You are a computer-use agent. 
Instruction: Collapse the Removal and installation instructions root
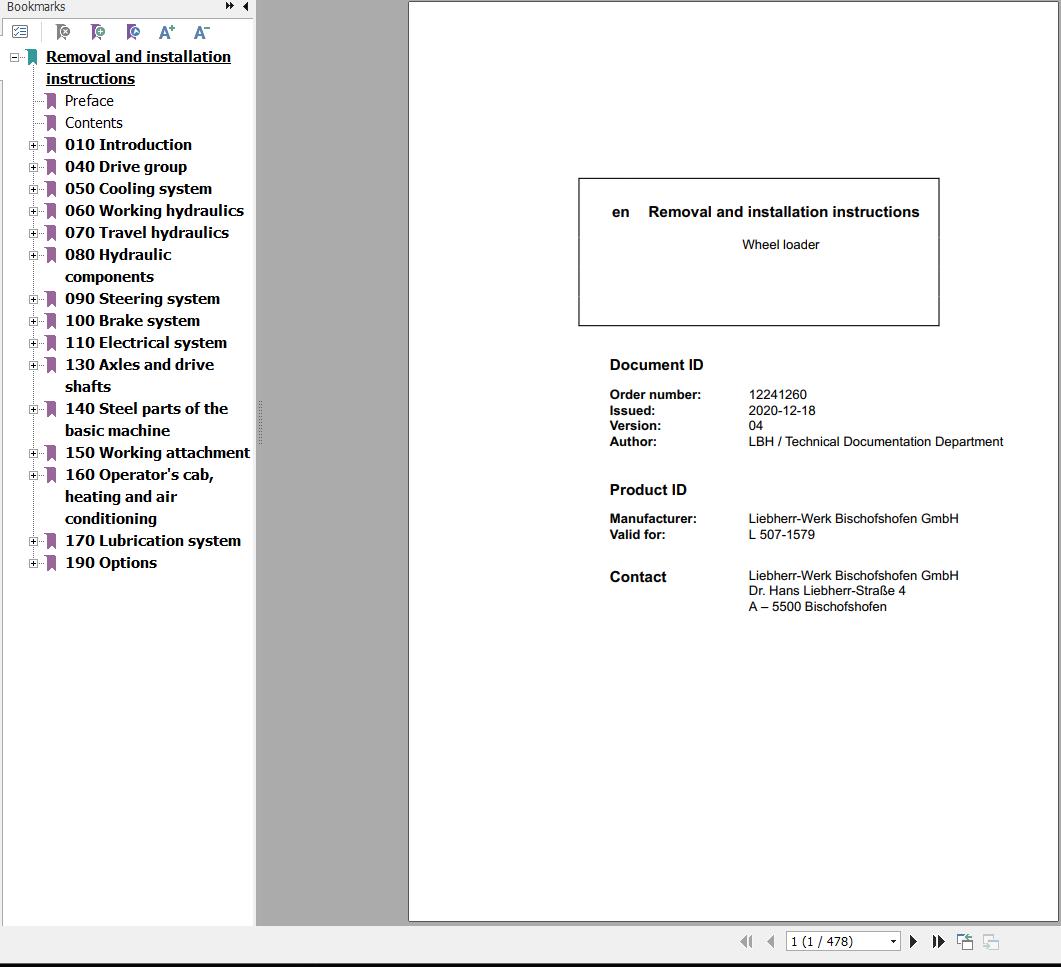pos(14,58)
